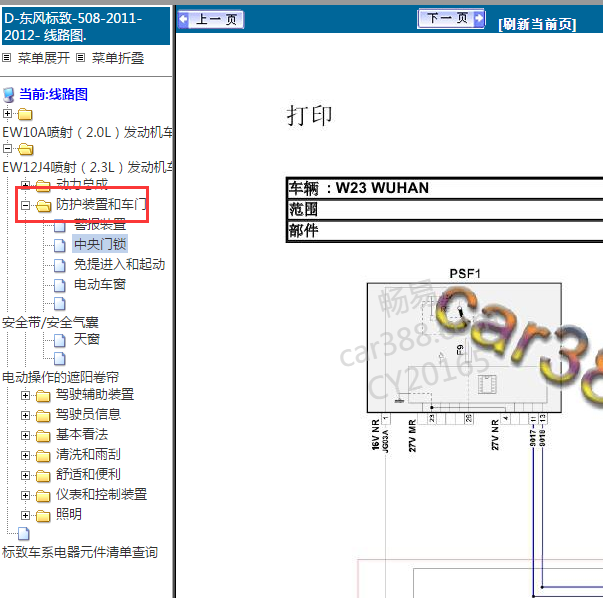Screen dimensions: 603x598
Task: Click the page icon beside 天窗
Action: click(x=60, y=340)
